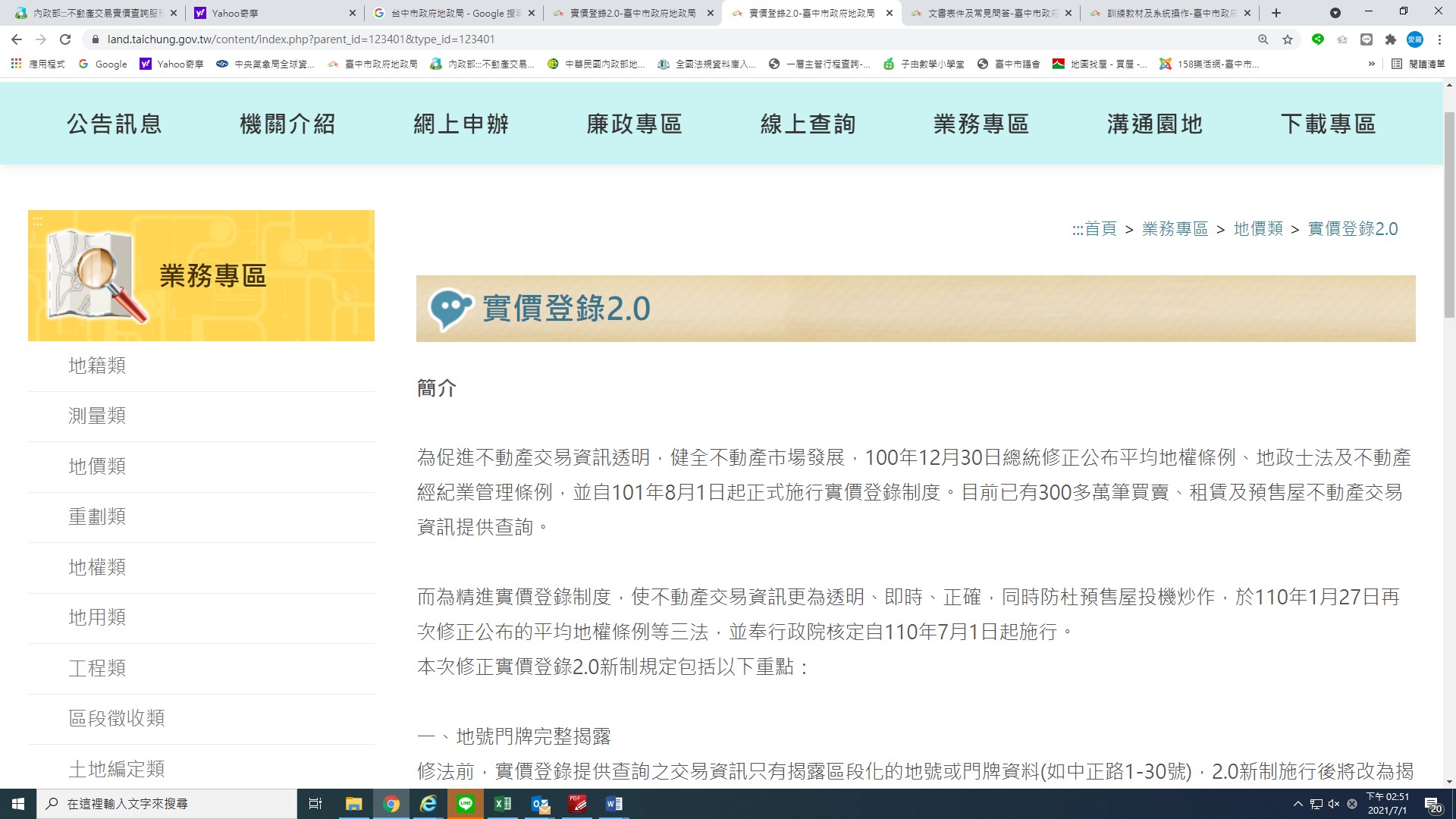Select 地籍類 in the sidebar
1456x819 pixels.
coord(201,366)
